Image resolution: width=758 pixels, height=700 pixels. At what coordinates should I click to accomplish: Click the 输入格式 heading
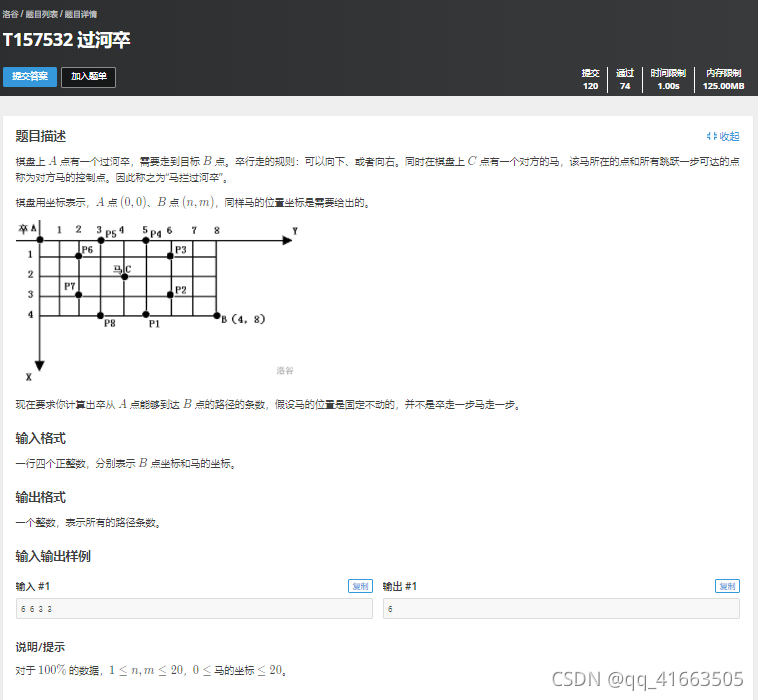coord(41,438)
